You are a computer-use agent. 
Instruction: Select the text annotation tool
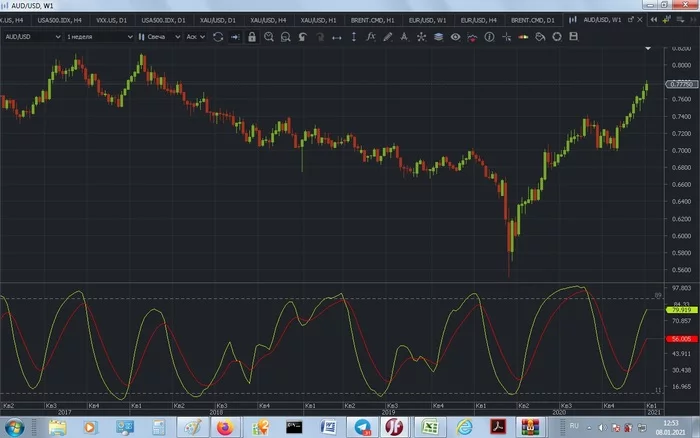pyautogui.click(x=404, y=37)
